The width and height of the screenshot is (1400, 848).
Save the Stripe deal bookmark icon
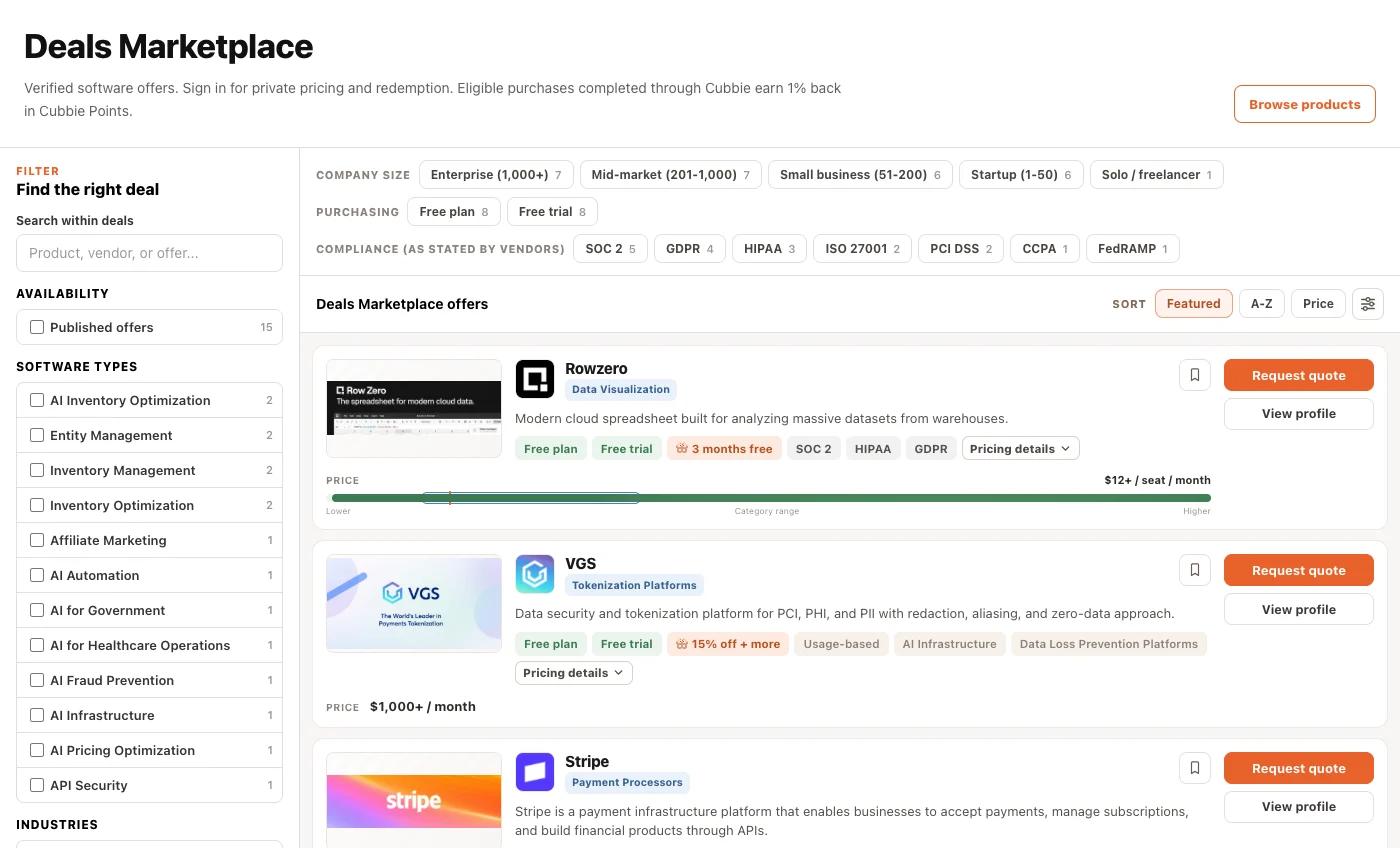click(x=1195, y=768)
